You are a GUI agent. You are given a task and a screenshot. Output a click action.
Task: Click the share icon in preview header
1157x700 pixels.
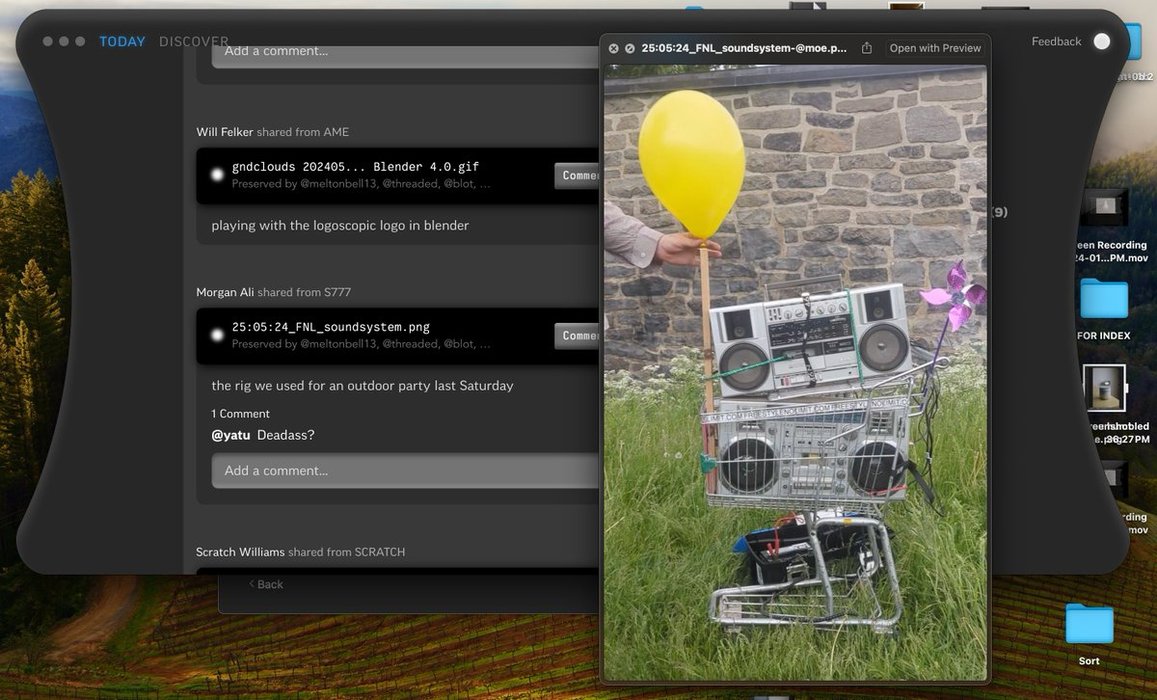point(866,48)
